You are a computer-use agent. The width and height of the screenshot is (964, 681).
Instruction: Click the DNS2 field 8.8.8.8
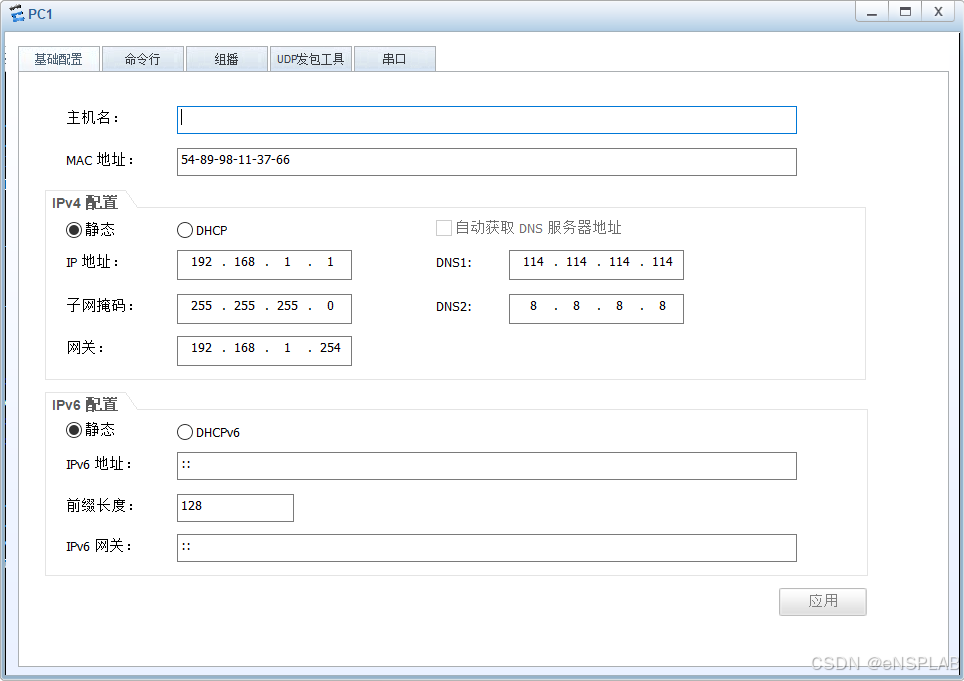point(596,309)
